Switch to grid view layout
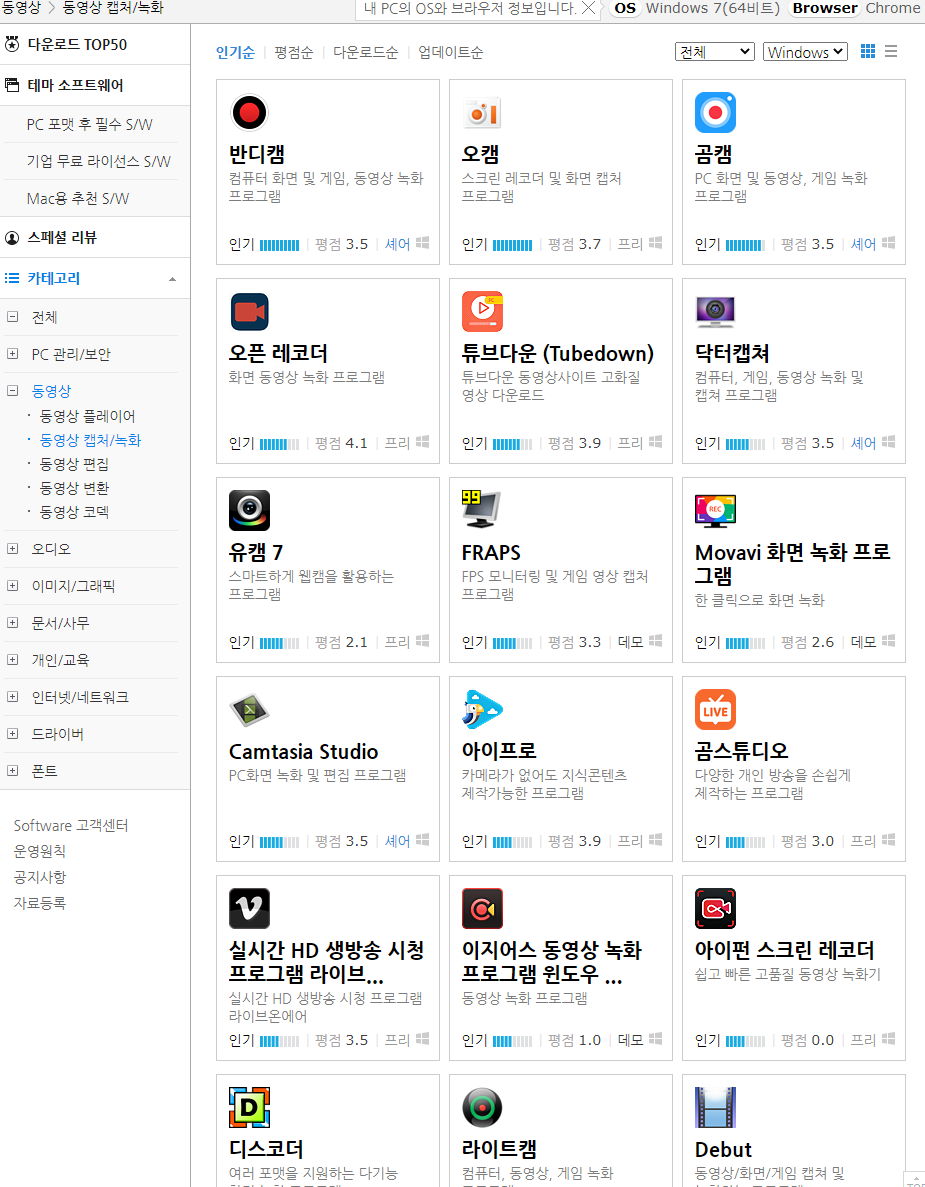 pyautogui.click(x=868, y=51)
